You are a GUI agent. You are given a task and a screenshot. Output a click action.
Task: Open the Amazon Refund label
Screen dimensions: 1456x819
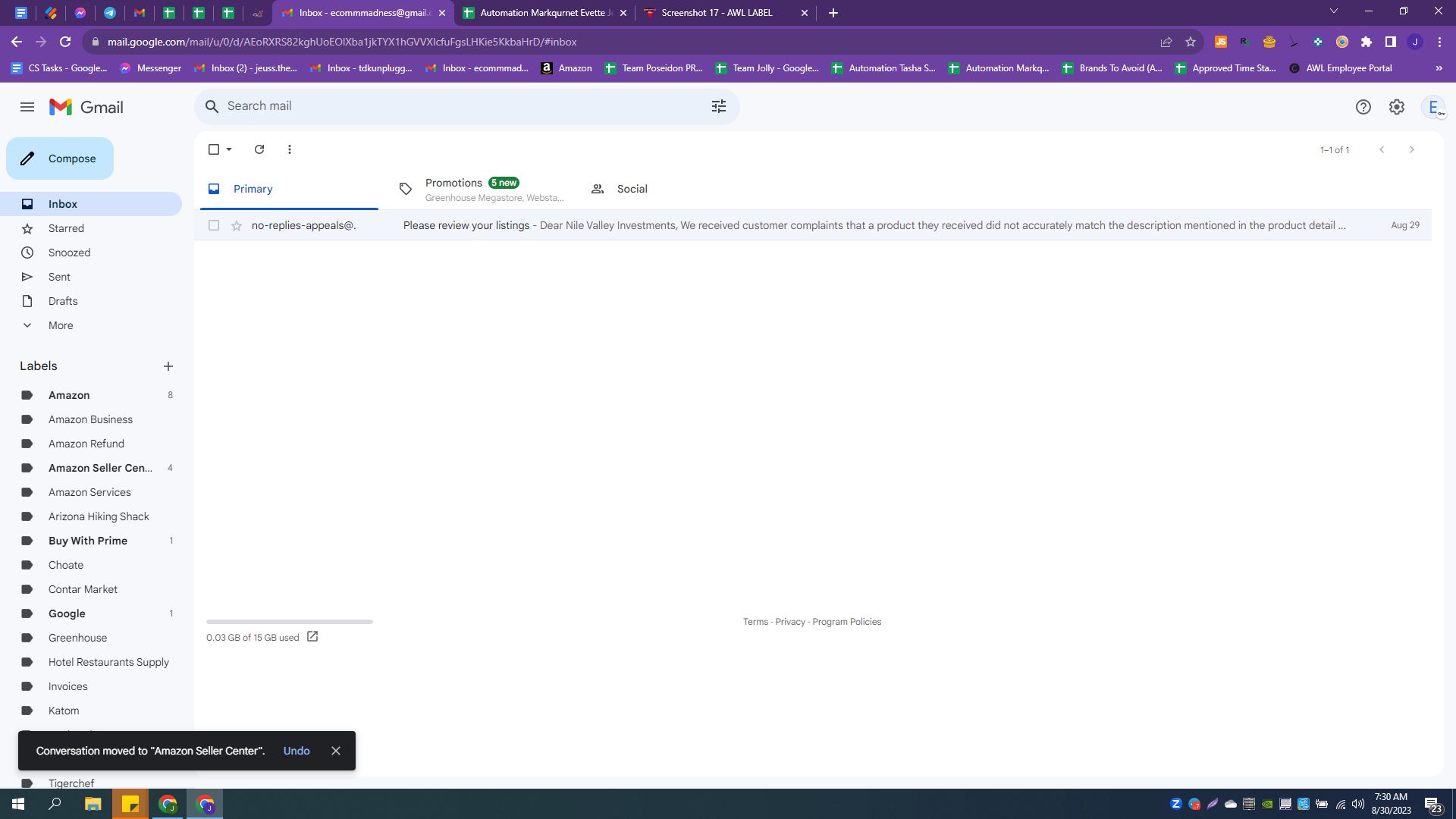[91, 444]
